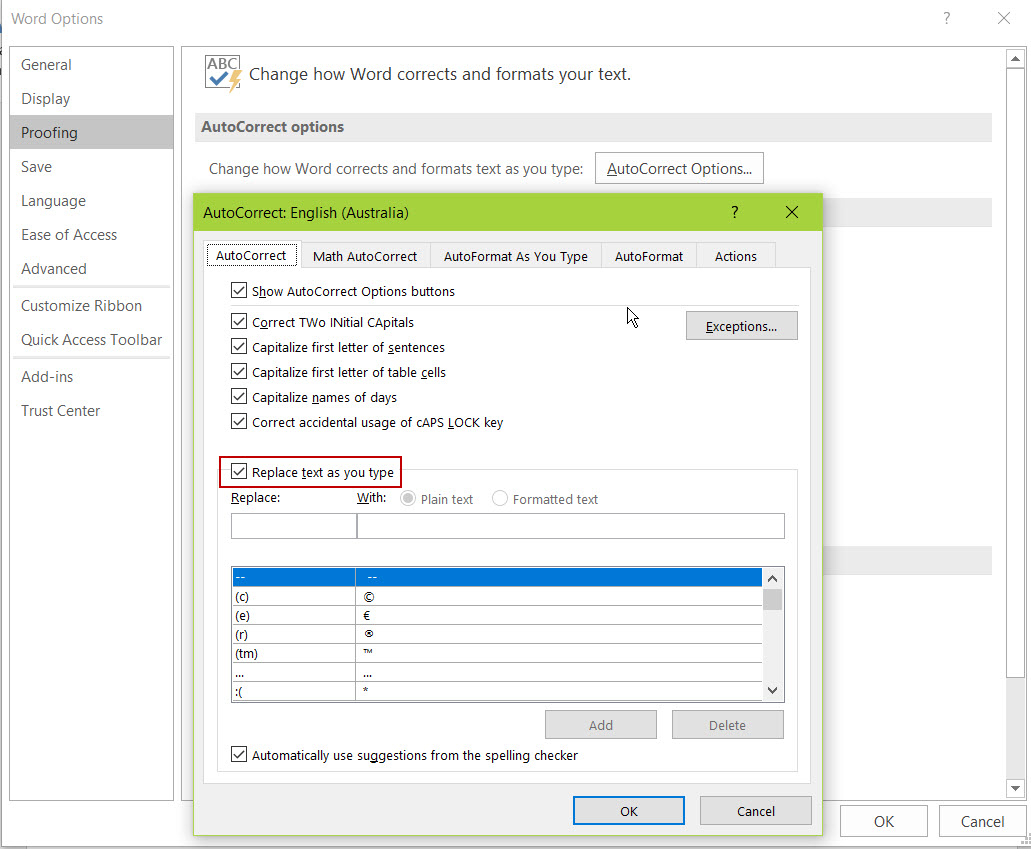The width and height of the screenshot is (1031, 849).
Task: Select the highlighted '--' replacement row
Action: tap(497, 577)
